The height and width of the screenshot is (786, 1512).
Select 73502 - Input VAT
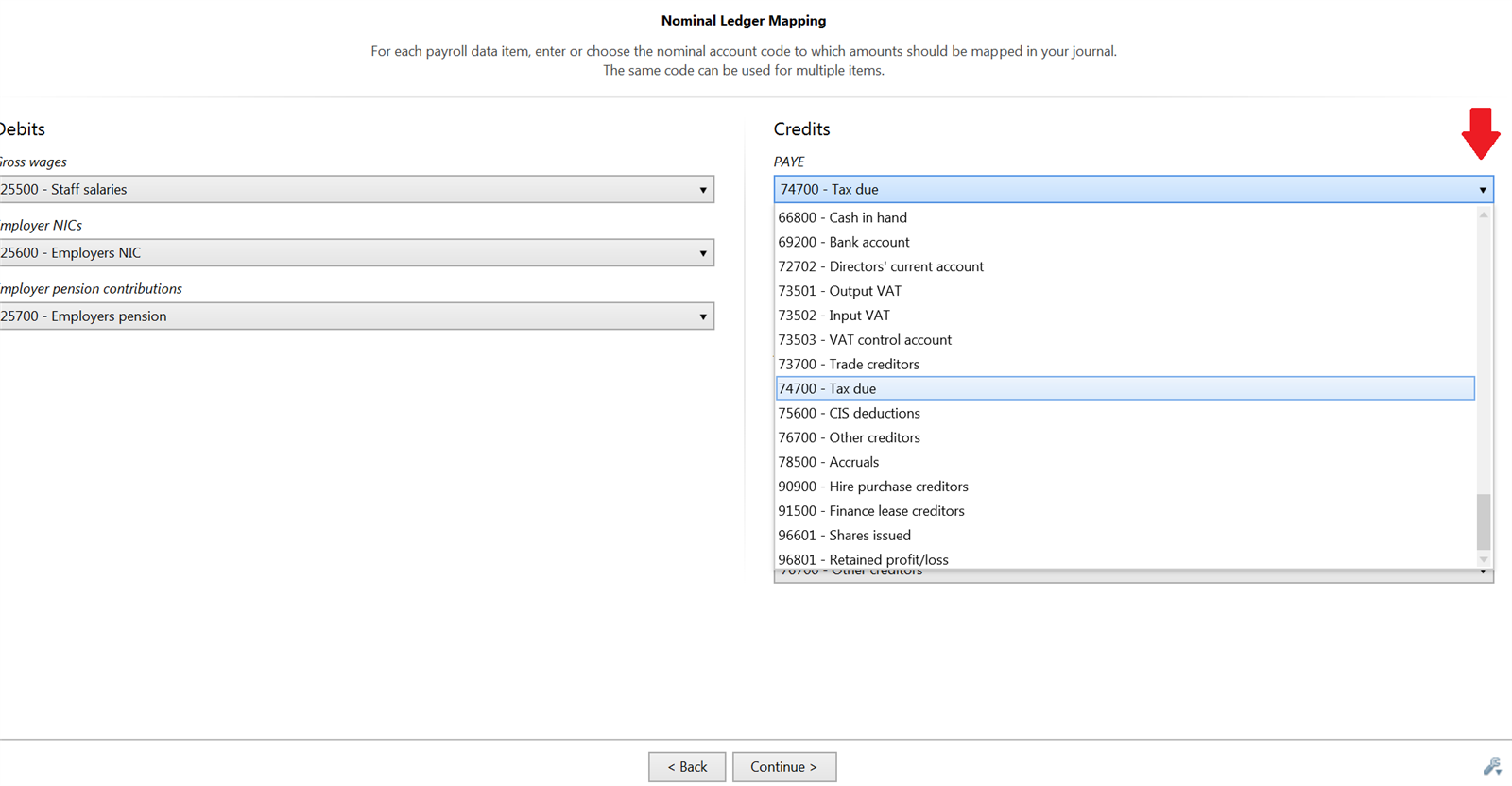tap(1125, 316)
